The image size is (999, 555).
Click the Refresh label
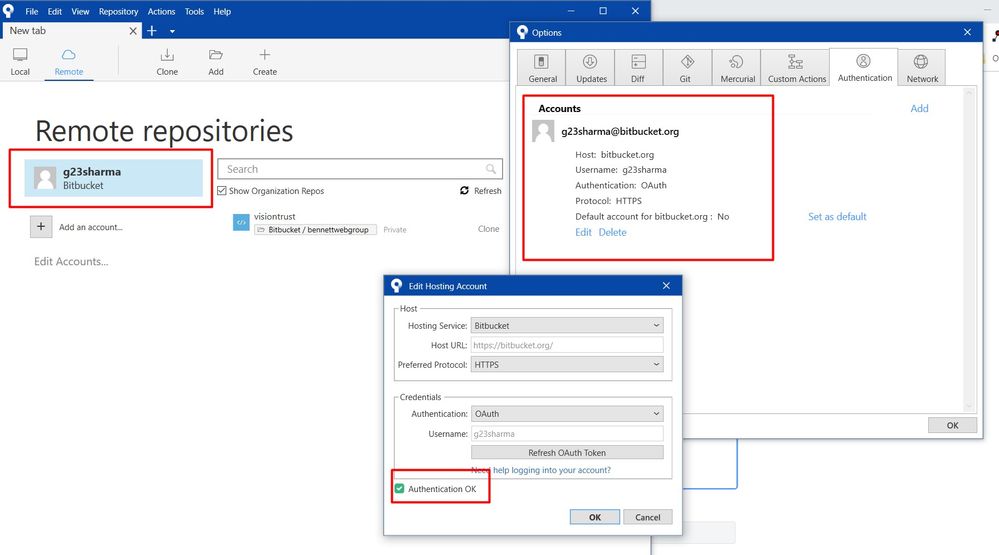487,191
